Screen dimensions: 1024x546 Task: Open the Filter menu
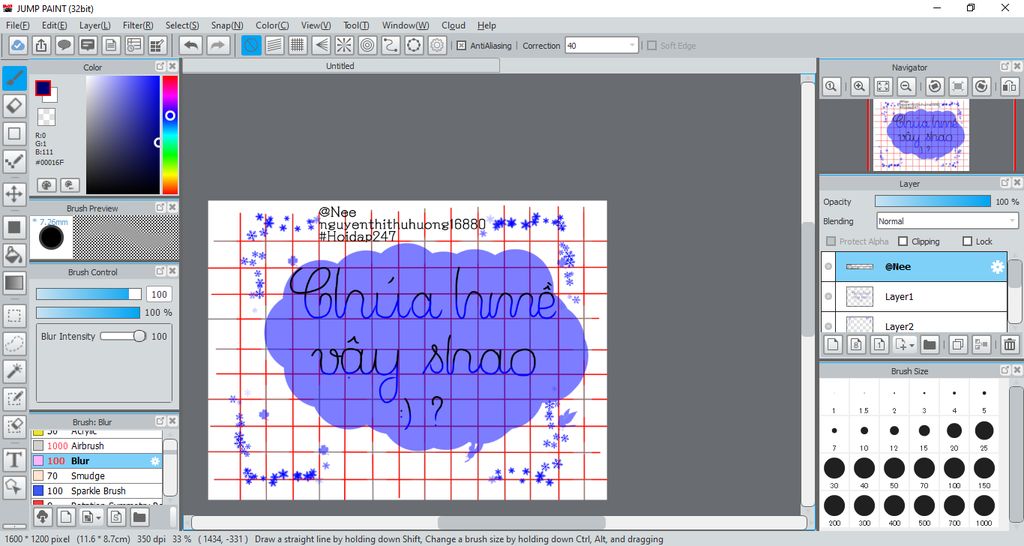tap(138, 25)
